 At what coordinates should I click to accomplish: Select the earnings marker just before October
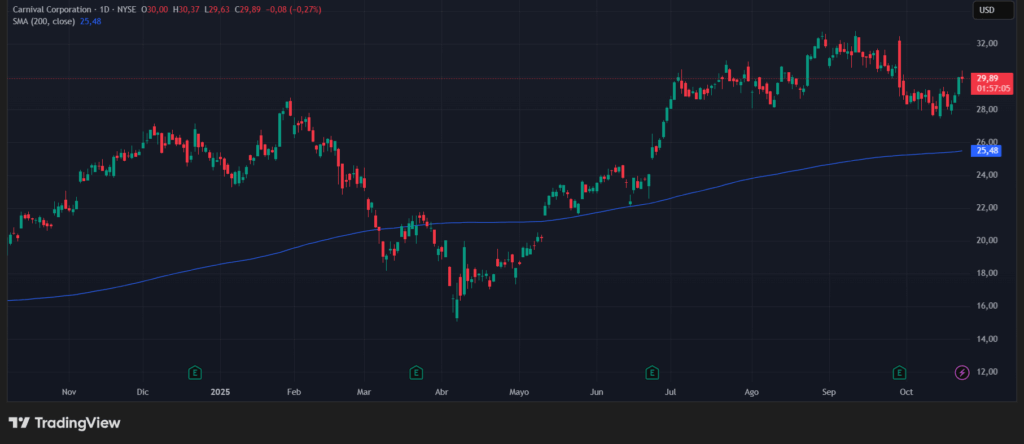point(900,373)
